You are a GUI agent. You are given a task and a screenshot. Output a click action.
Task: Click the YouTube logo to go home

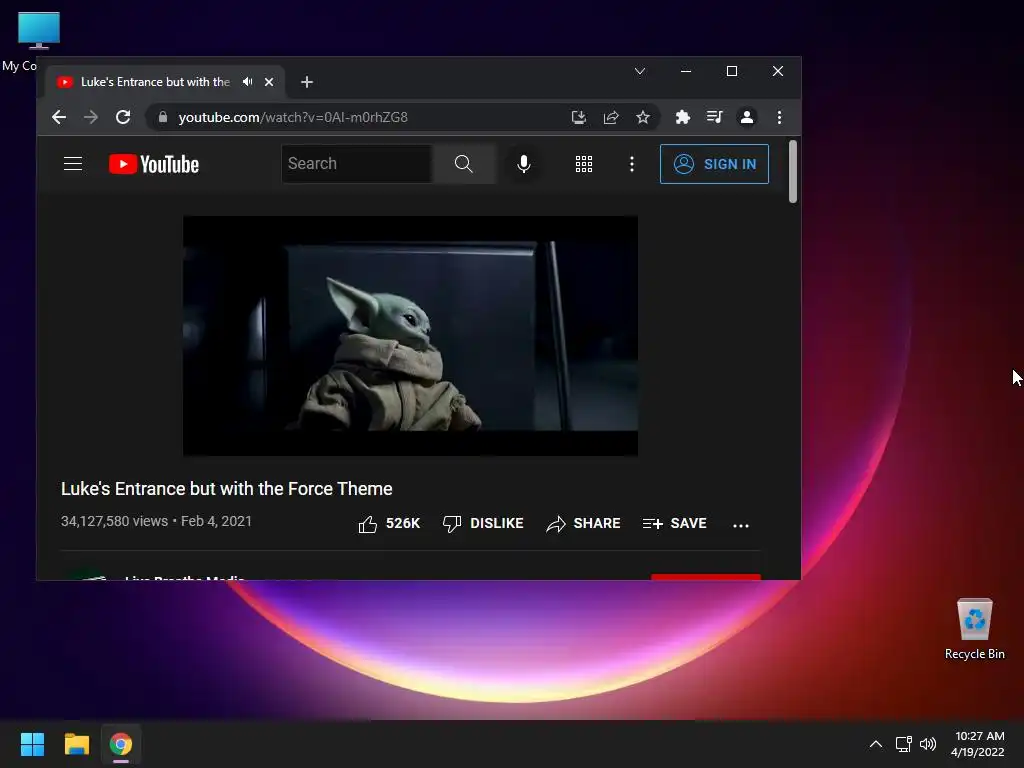click(x=154, y=164)
